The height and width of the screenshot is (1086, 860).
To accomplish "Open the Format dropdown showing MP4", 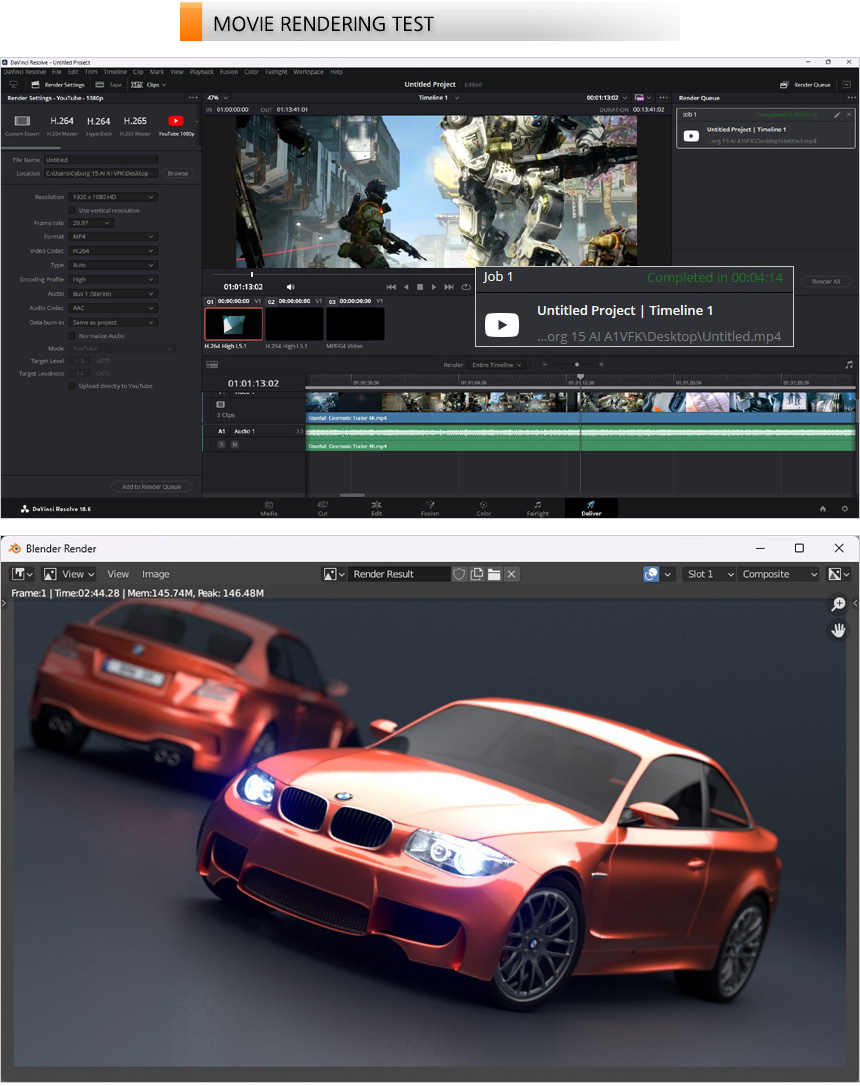I will pyautogui.click(x=113, y=237).
